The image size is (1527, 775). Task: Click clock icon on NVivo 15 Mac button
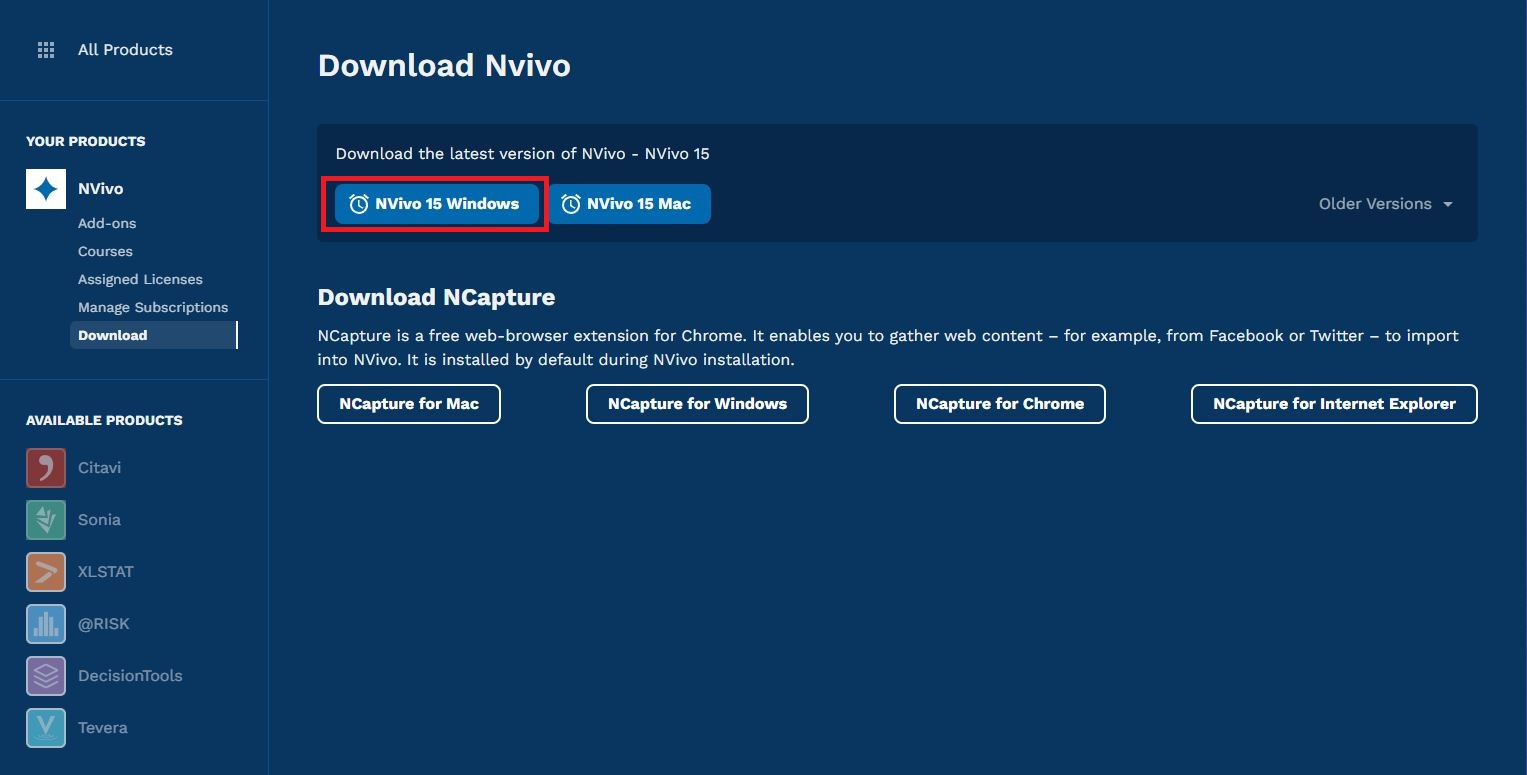tap(571, 204)
